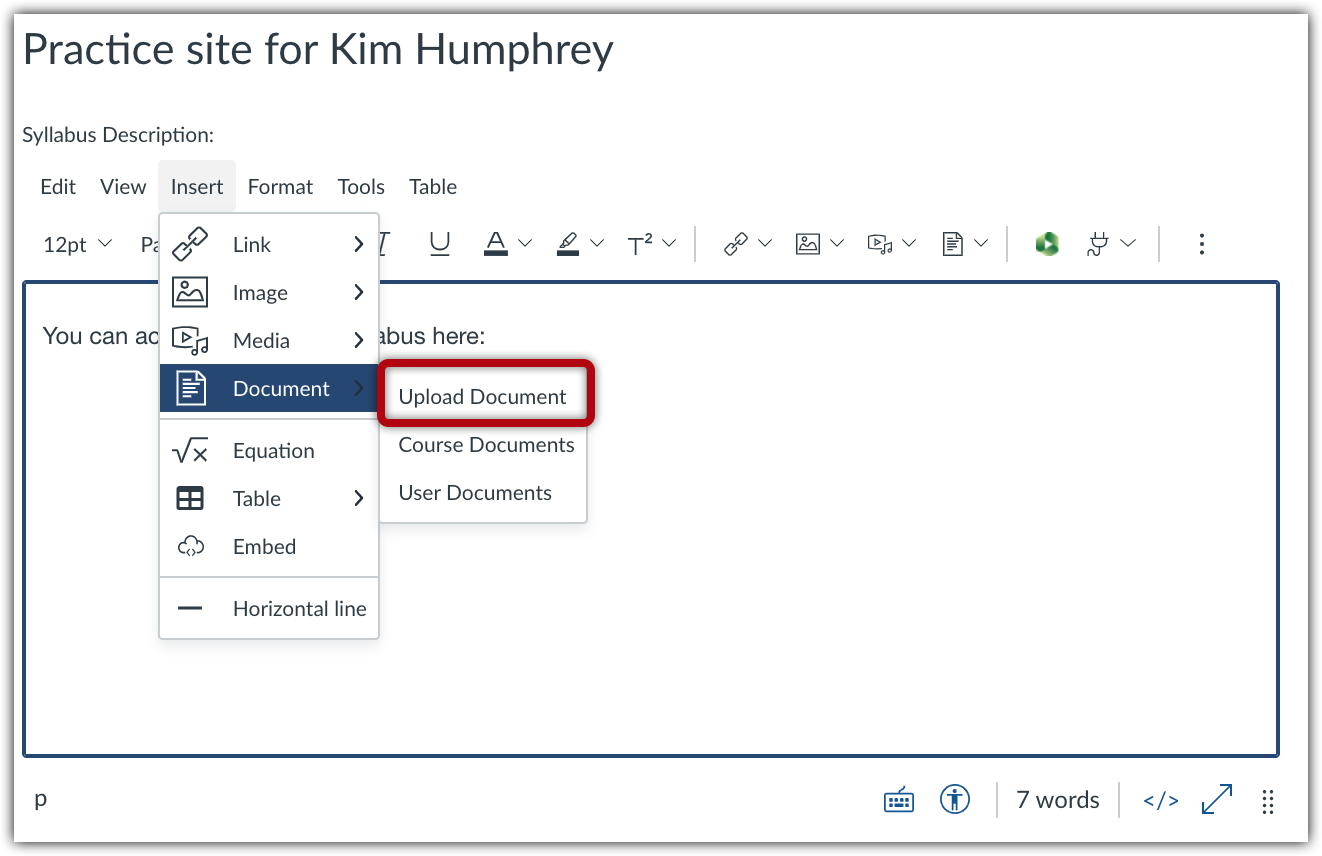Open the toolbar image dropdown arrow
Image resolution: width=1322 pixels, height=856 pixels.
[837, 243]
